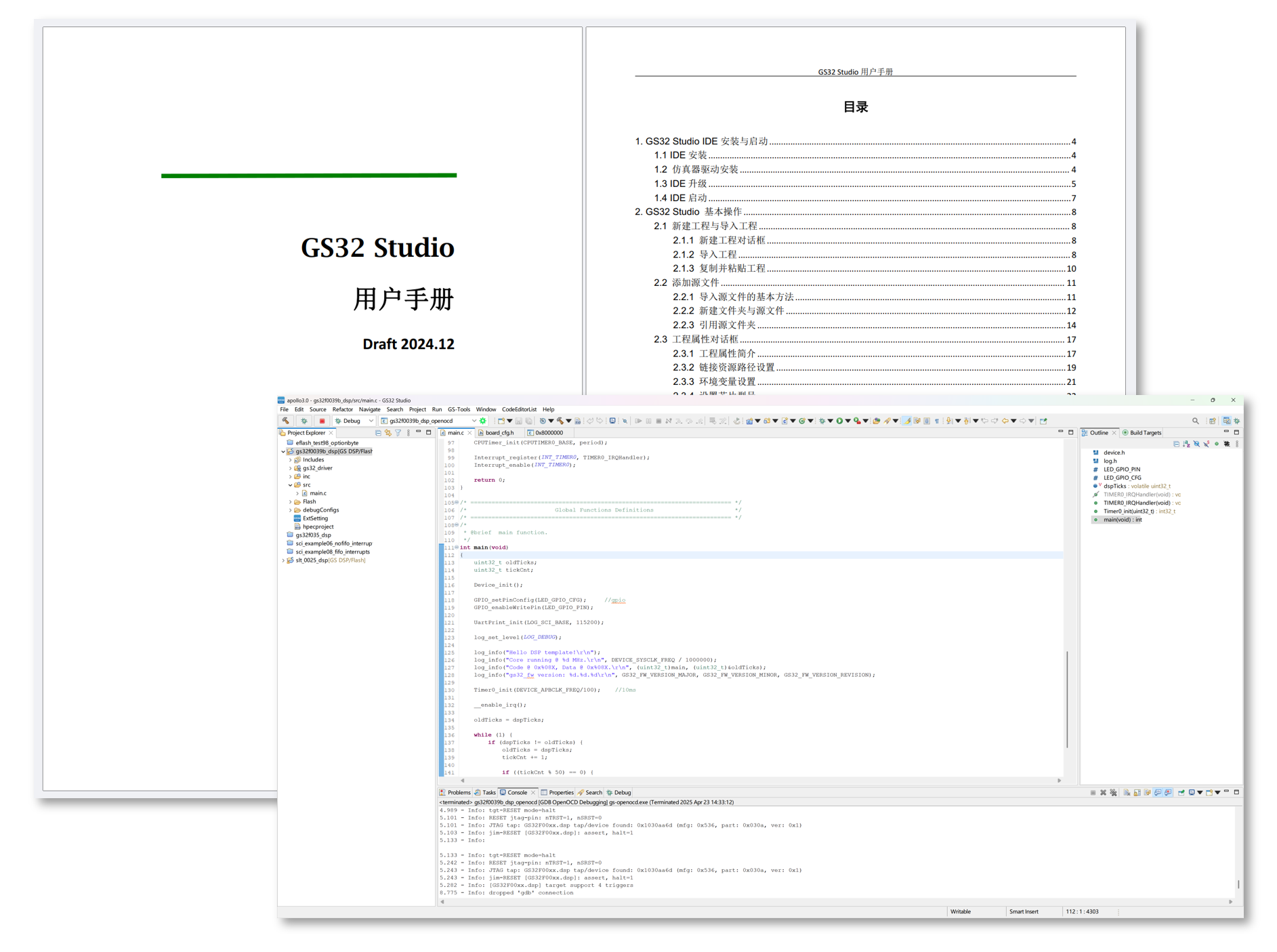1277x952 pixels.
Task: Toggle Show Console When Standard Error Changes
Action: (x=1168, y=792)
